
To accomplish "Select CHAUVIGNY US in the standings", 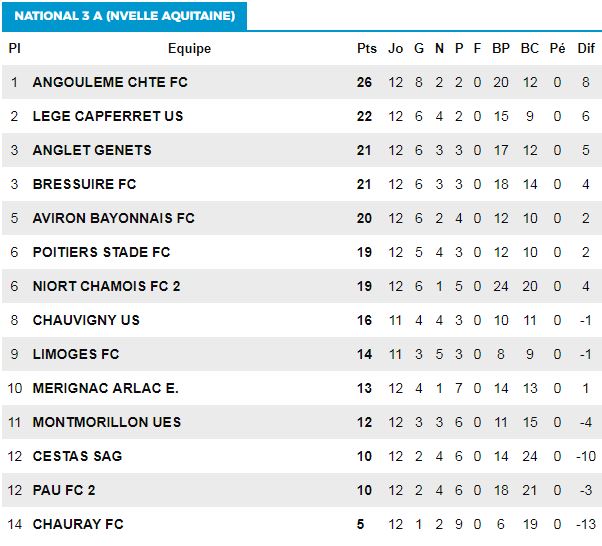I will click(86, 320).
